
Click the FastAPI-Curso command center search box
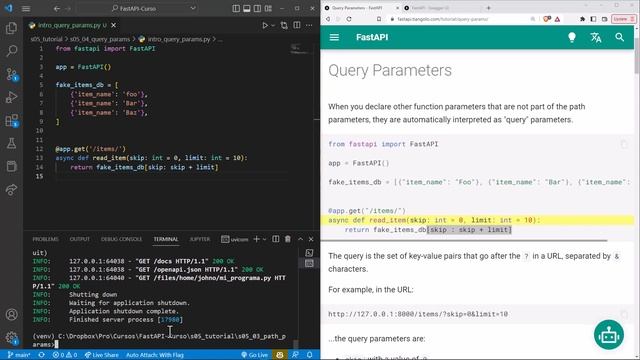click(137, 8)
